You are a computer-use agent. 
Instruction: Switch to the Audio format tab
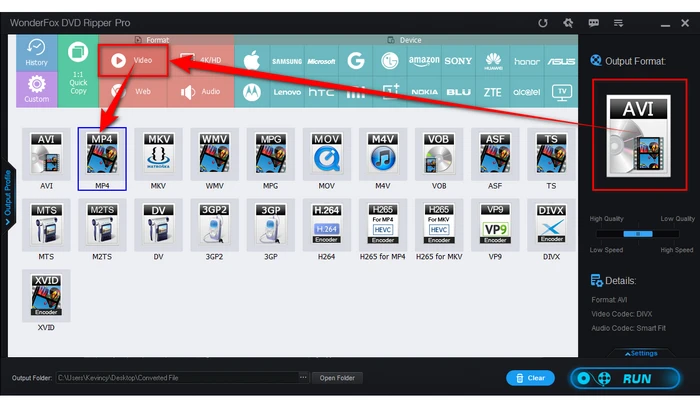click(199, 91)
